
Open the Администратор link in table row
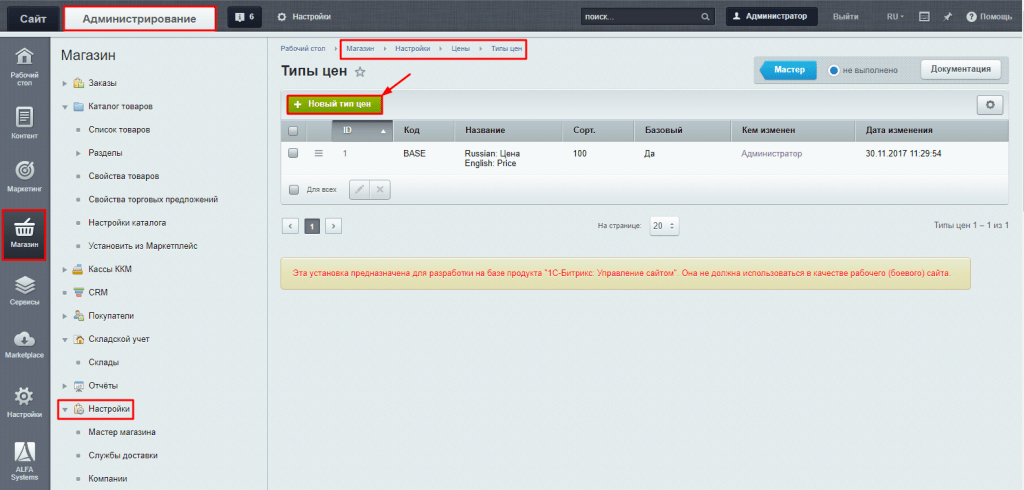tap(771, 154)
